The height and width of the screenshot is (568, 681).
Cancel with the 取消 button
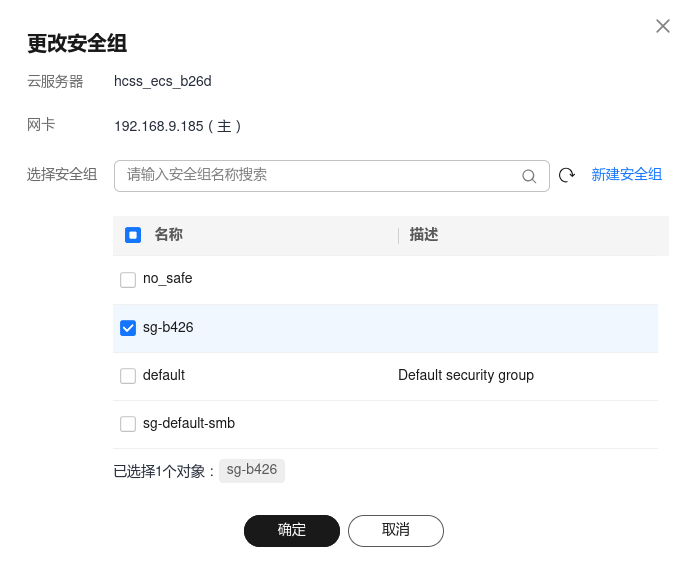click(395, 530)
